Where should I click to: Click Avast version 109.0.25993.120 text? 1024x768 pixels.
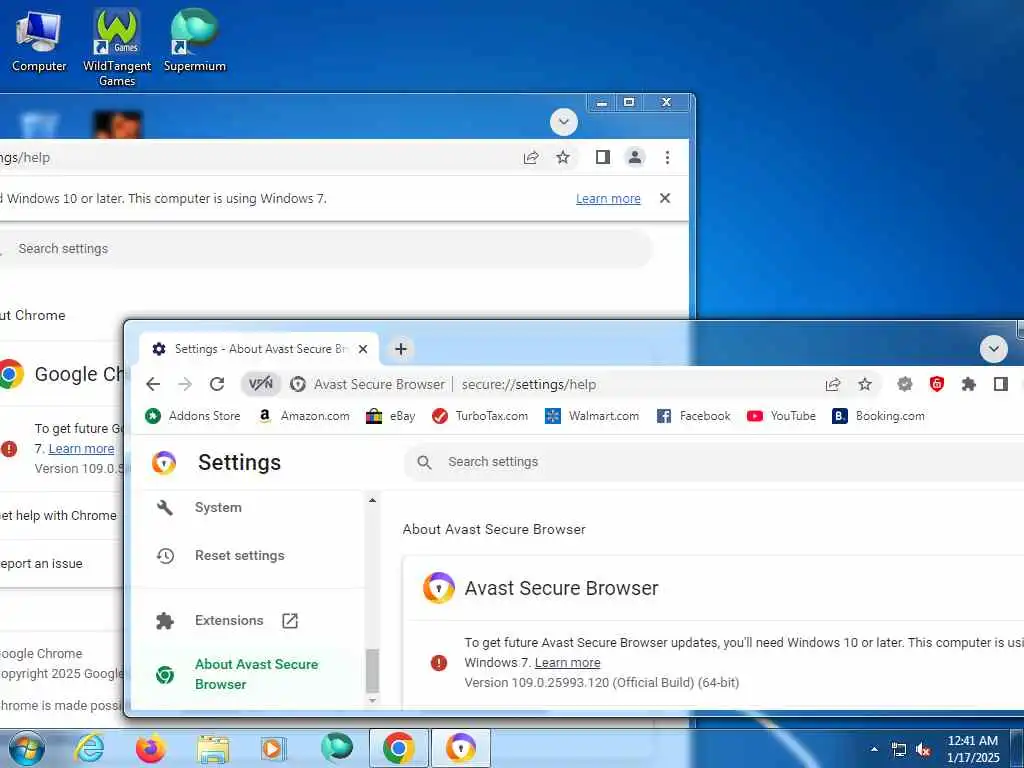(601, 682)
